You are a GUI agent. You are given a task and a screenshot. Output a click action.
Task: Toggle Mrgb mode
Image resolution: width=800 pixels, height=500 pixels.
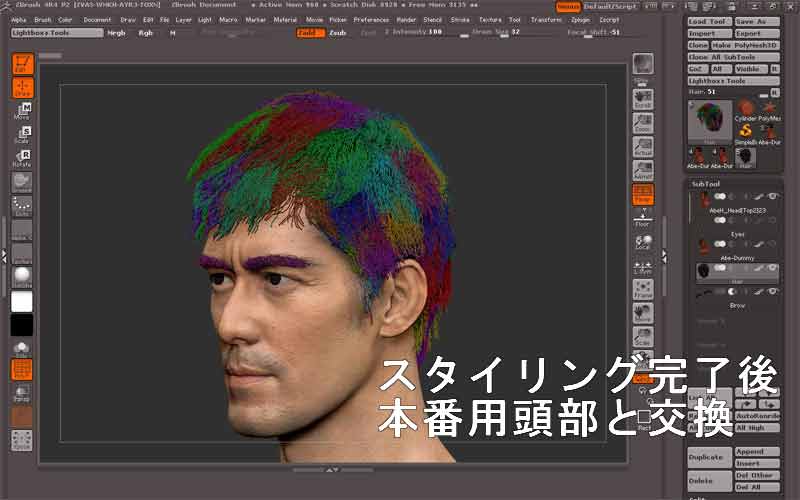coord(116,33)
